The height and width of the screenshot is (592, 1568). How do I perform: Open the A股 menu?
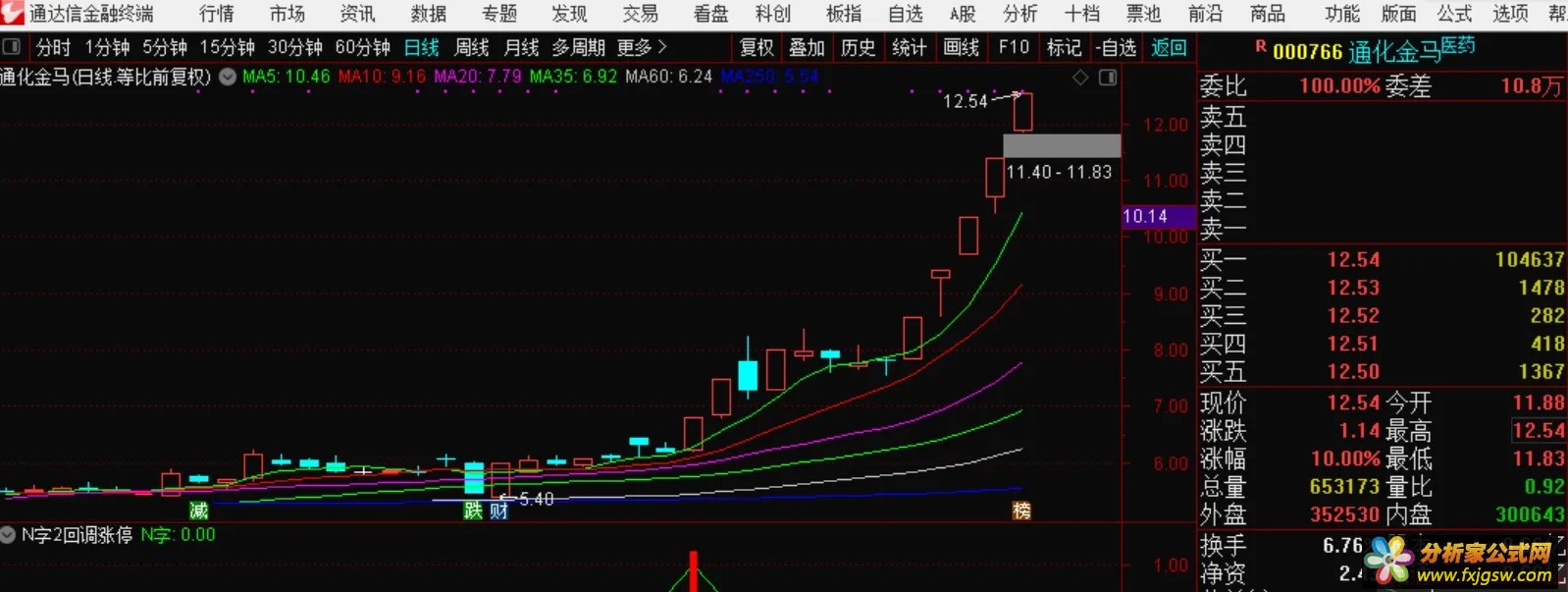(x=963, y=14)
